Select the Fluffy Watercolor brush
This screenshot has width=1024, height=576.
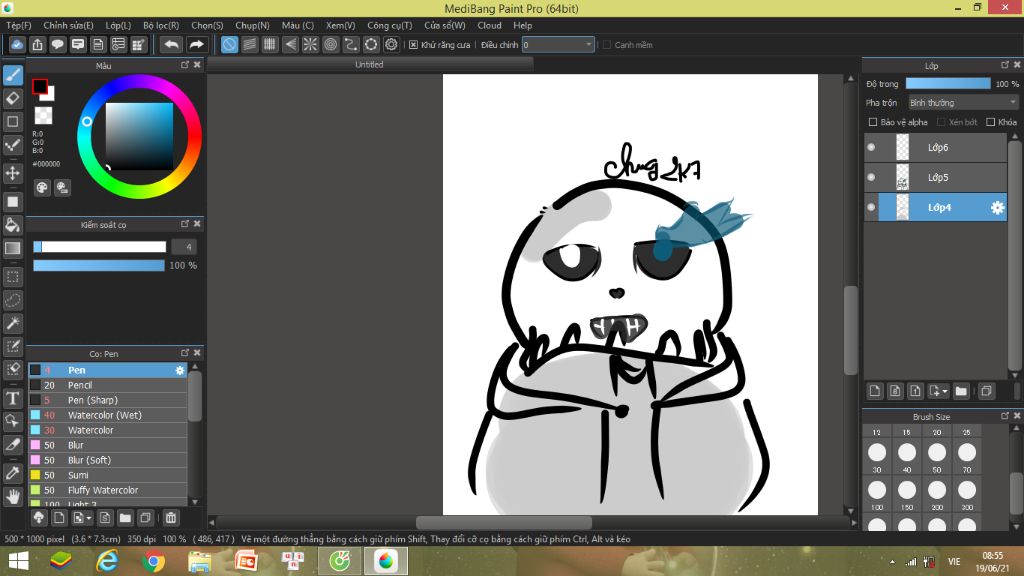(108, 490)
